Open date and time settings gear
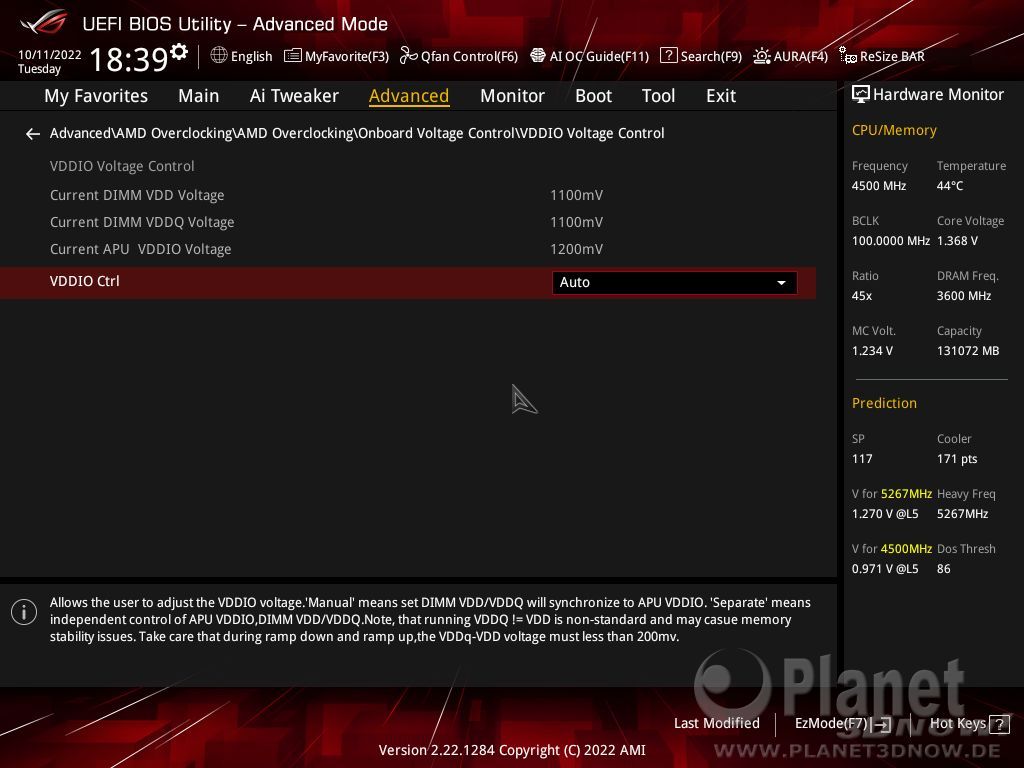The image size is (1024, 768). coord(178,52)
